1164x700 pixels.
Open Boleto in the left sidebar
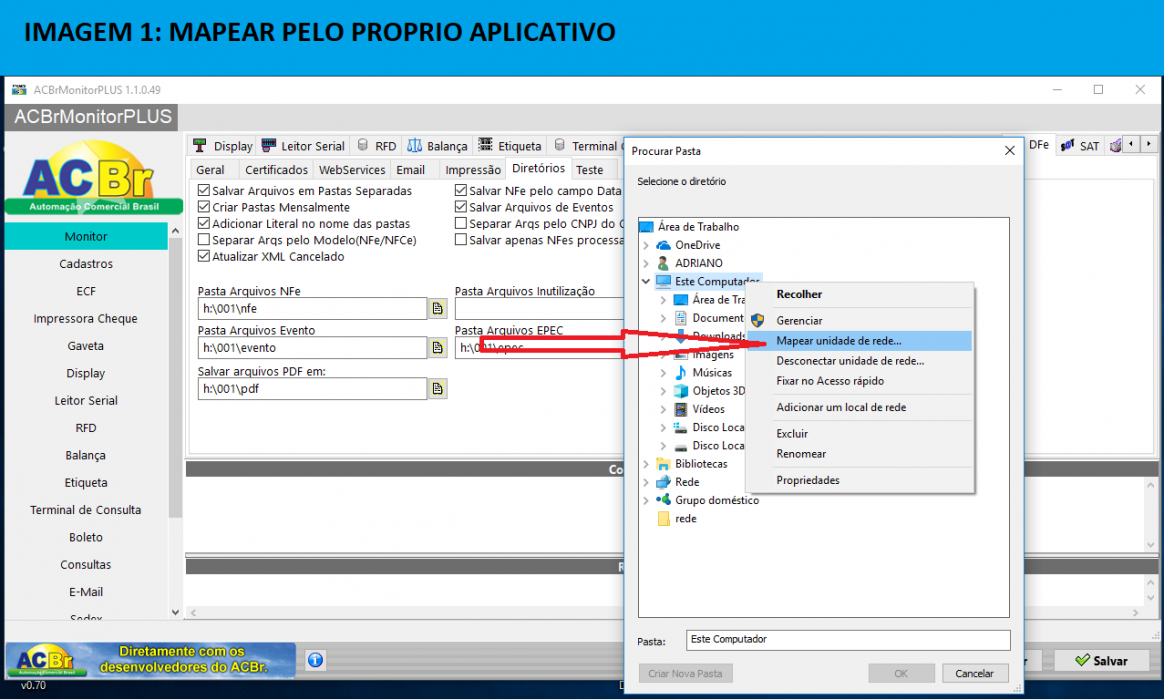click(86, 537)
